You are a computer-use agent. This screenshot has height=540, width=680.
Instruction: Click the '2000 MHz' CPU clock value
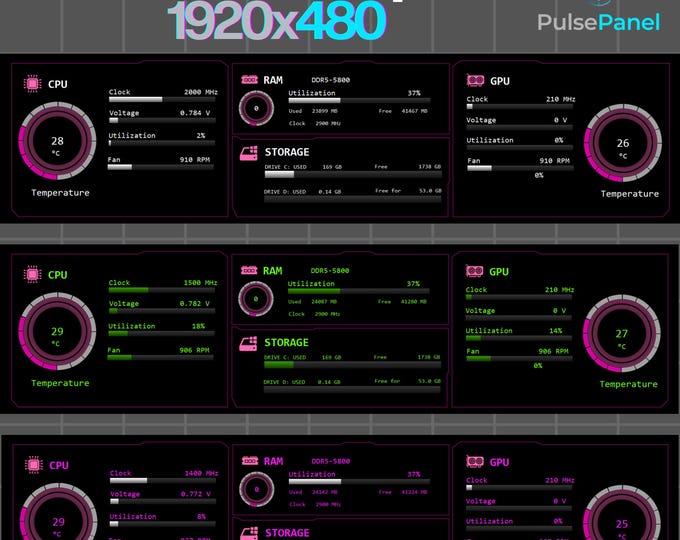coord(201,92)
